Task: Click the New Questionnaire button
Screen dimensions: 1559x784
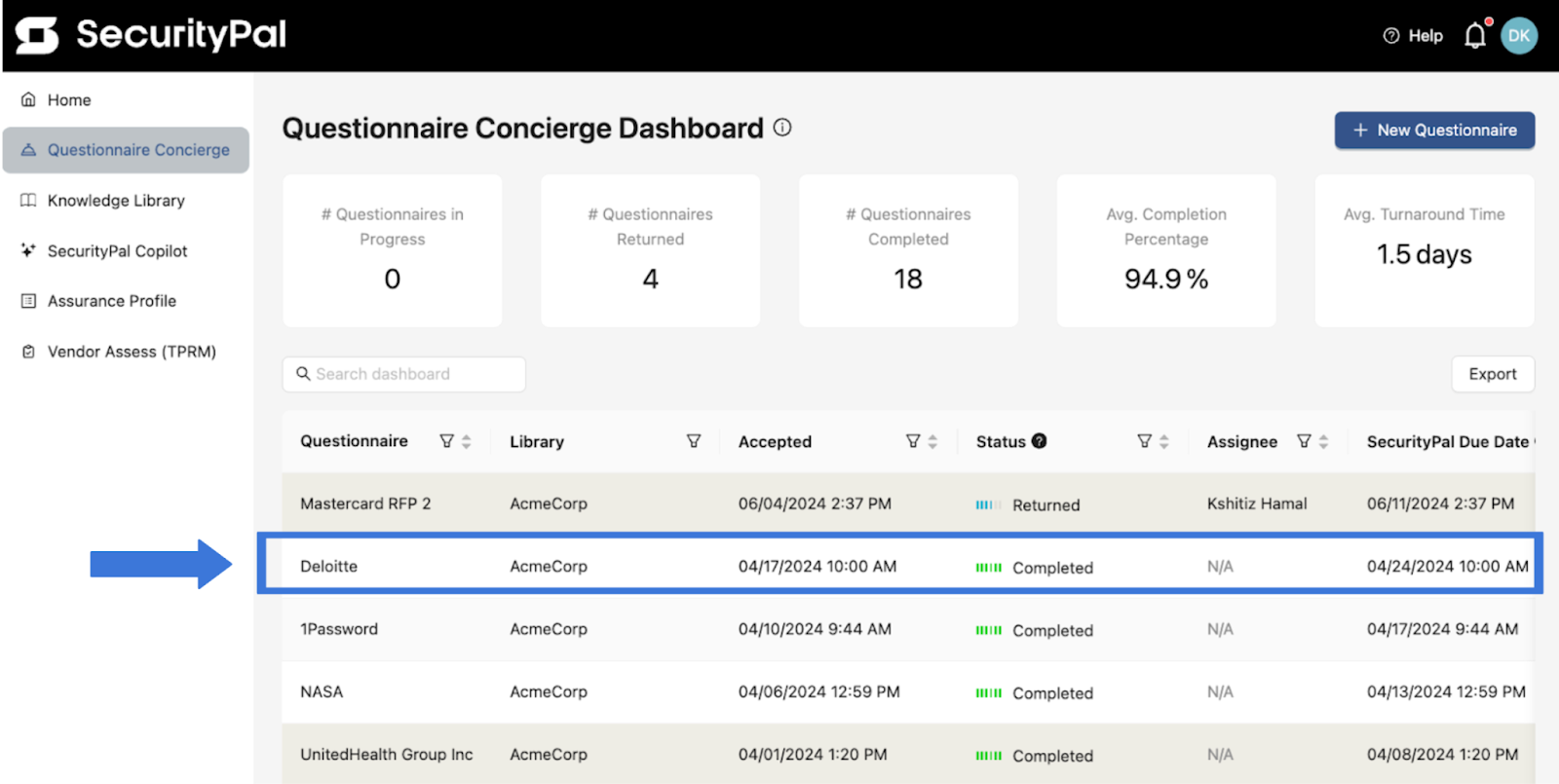Action: pyautogui.click(x=1434, y=131)
